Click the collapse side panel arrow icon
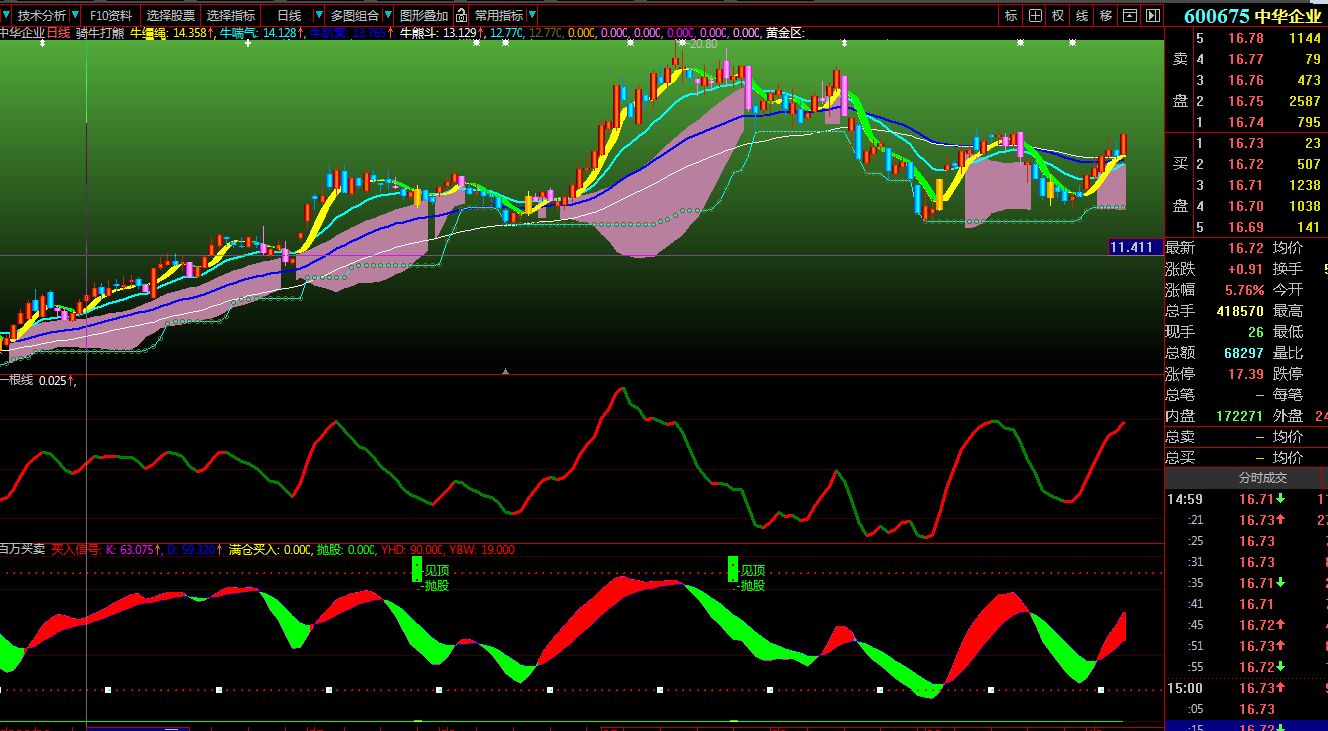This screenshot has width=1328, height=731. coord(1153,15)
